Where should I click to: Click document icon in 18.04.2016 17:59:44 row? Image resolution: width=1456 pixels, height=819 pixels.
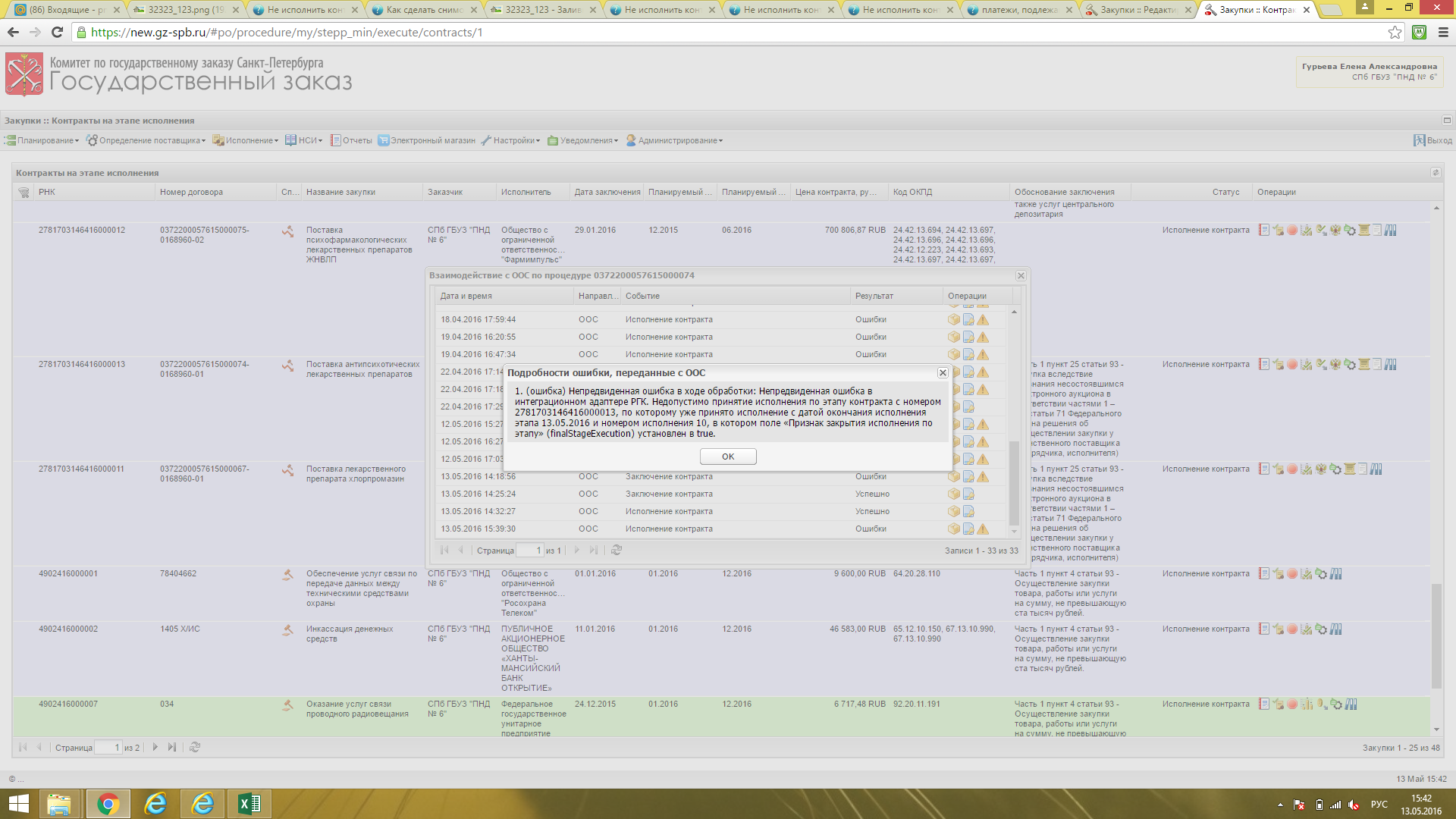click(x=968, y=320)
